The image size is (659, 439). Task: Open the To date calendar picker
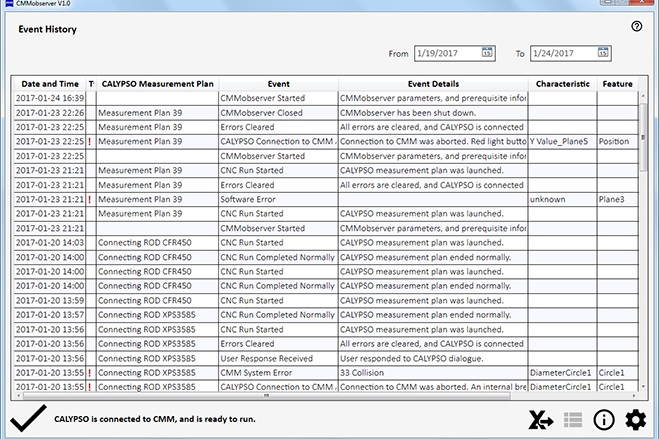click(x=603, y=53)
